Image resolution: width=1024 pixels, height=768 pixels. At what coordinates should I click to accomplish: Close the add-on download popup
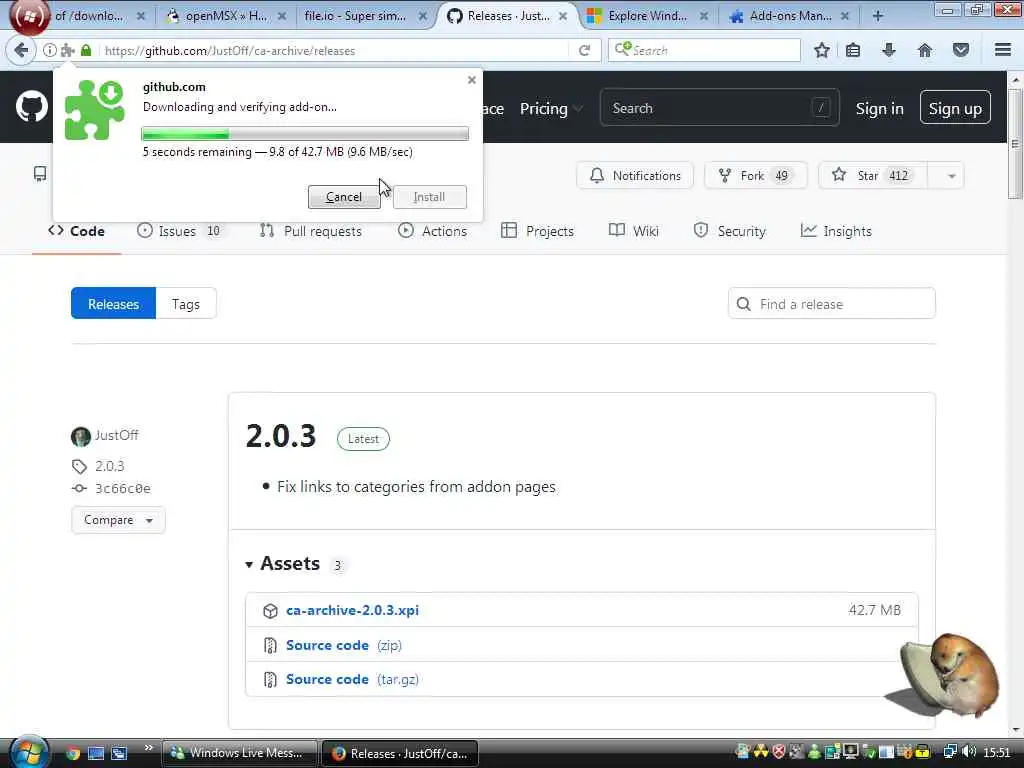pyautogui.click(x=472, y=80)
